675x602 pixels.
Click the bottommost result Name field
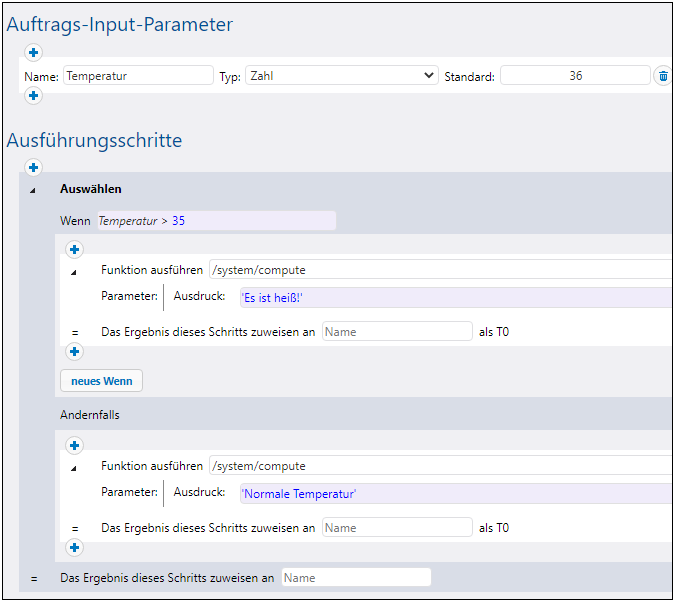tap(356, 577)
